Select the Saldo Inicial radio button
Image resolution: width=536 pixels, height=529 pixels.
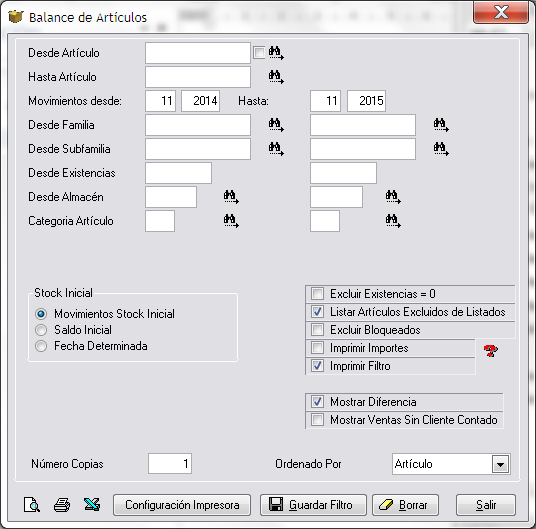41,330
